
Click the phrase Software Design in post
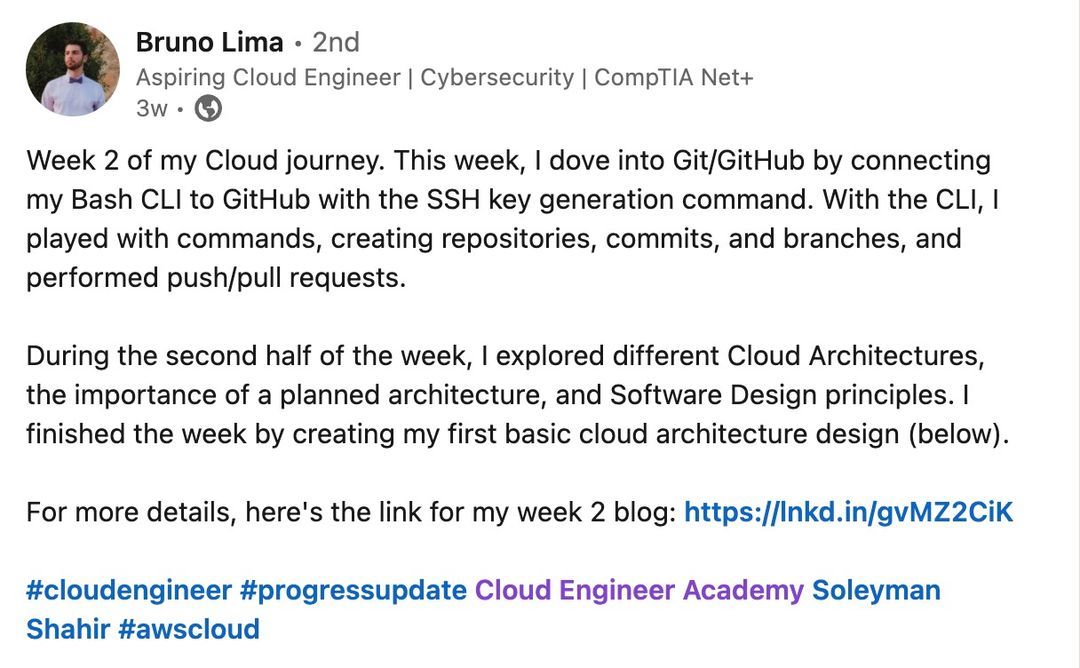[714, 395]
